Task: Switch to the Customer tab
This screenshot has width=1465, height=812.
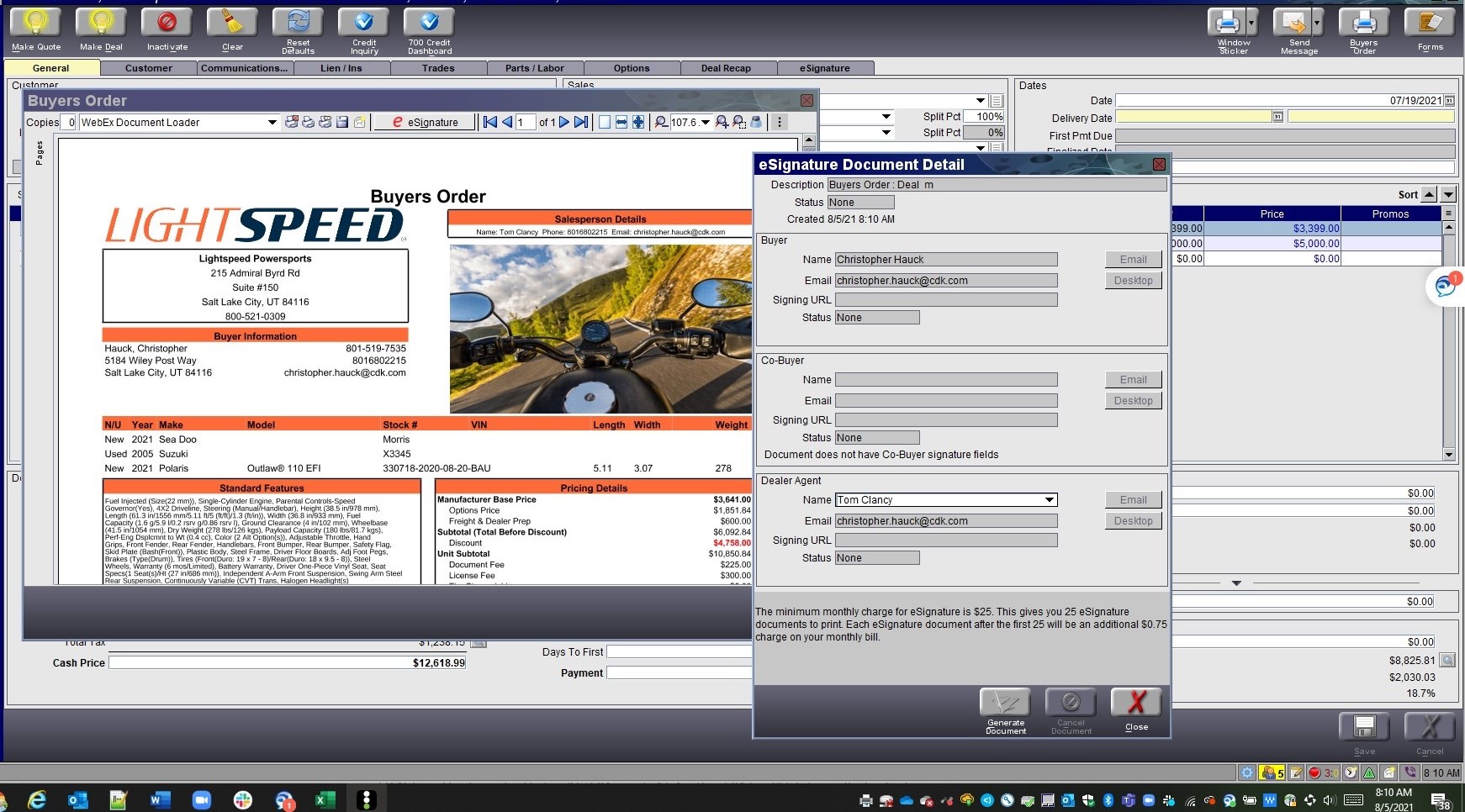Action: click(x=149, y=68)
